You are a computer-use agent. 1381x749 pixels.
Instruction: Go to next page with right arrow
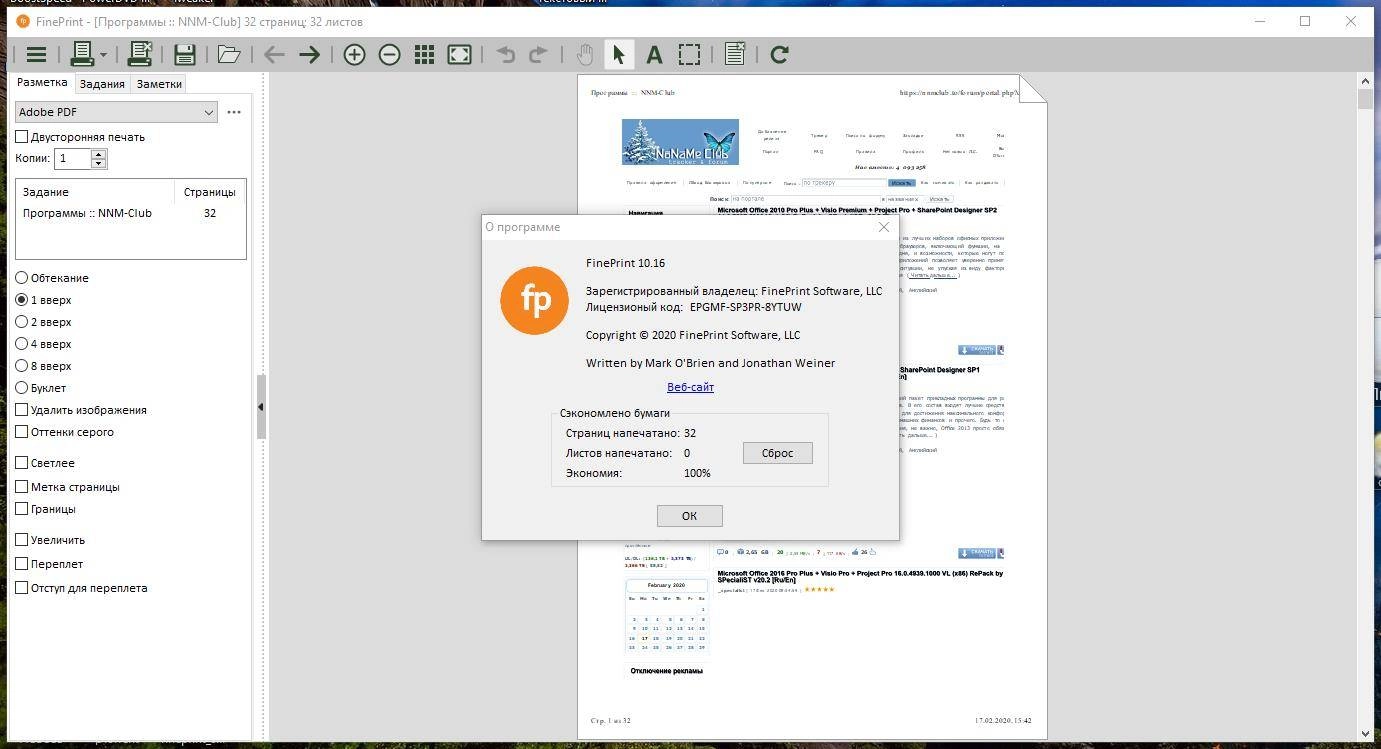point(309,55)
